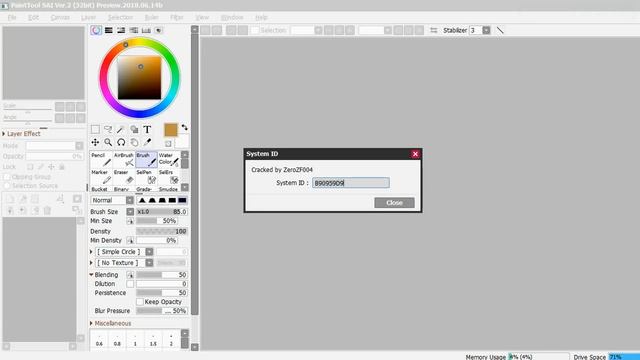The height and width of the screenshot is (360, 640).
Task: Select the Move tool
Action: (95, 142)
